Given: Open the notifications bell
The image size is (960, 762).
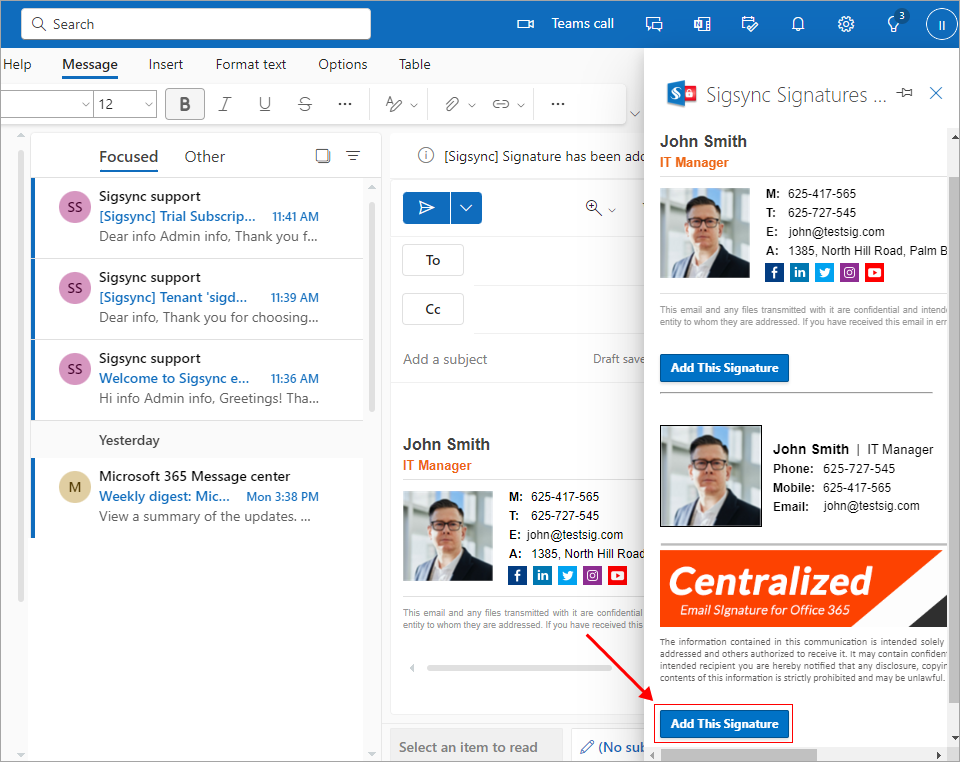Looking at the screenshot, I should point(798,24).
